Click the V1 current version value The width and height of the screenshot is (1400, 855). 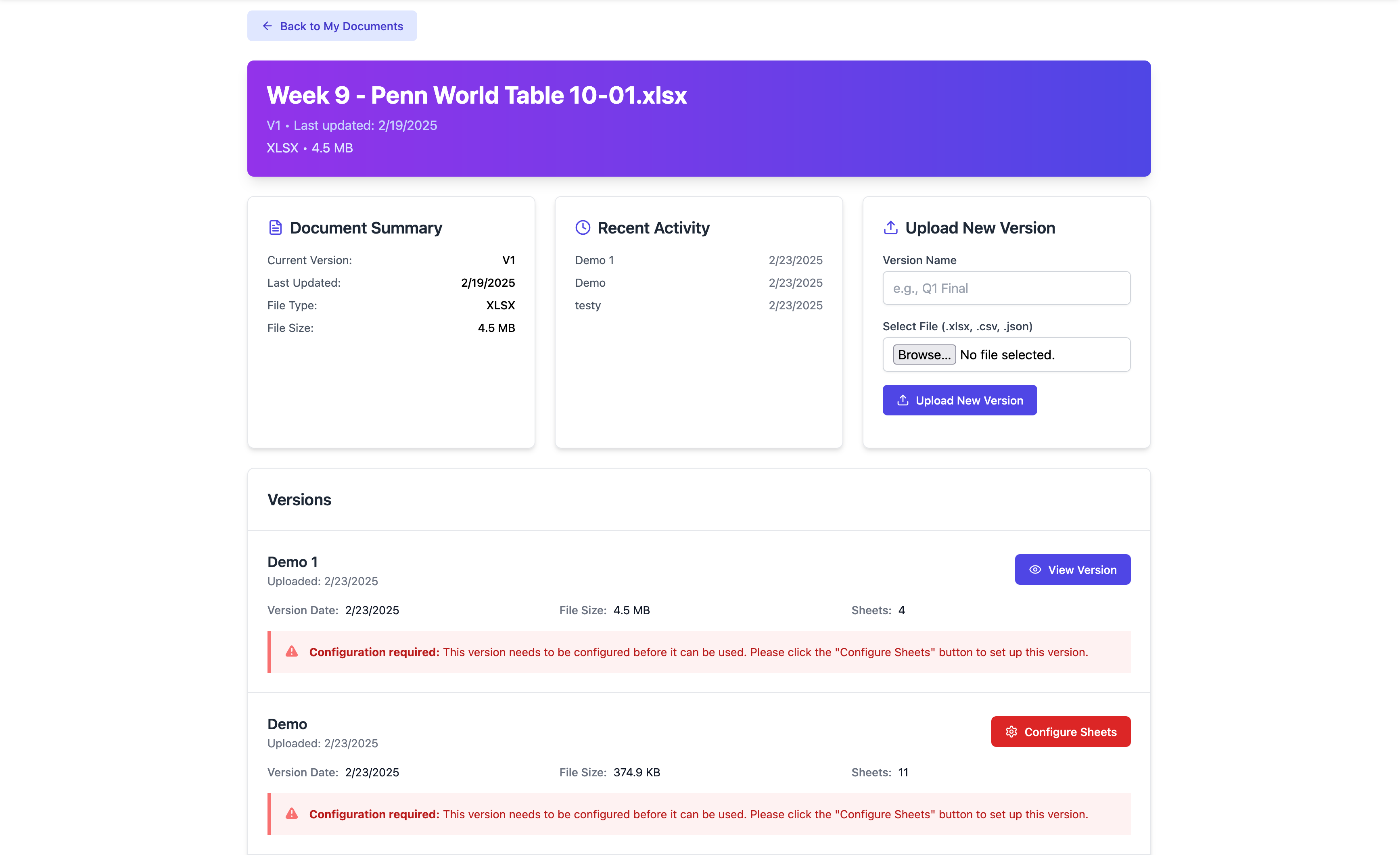click(508, 260)
